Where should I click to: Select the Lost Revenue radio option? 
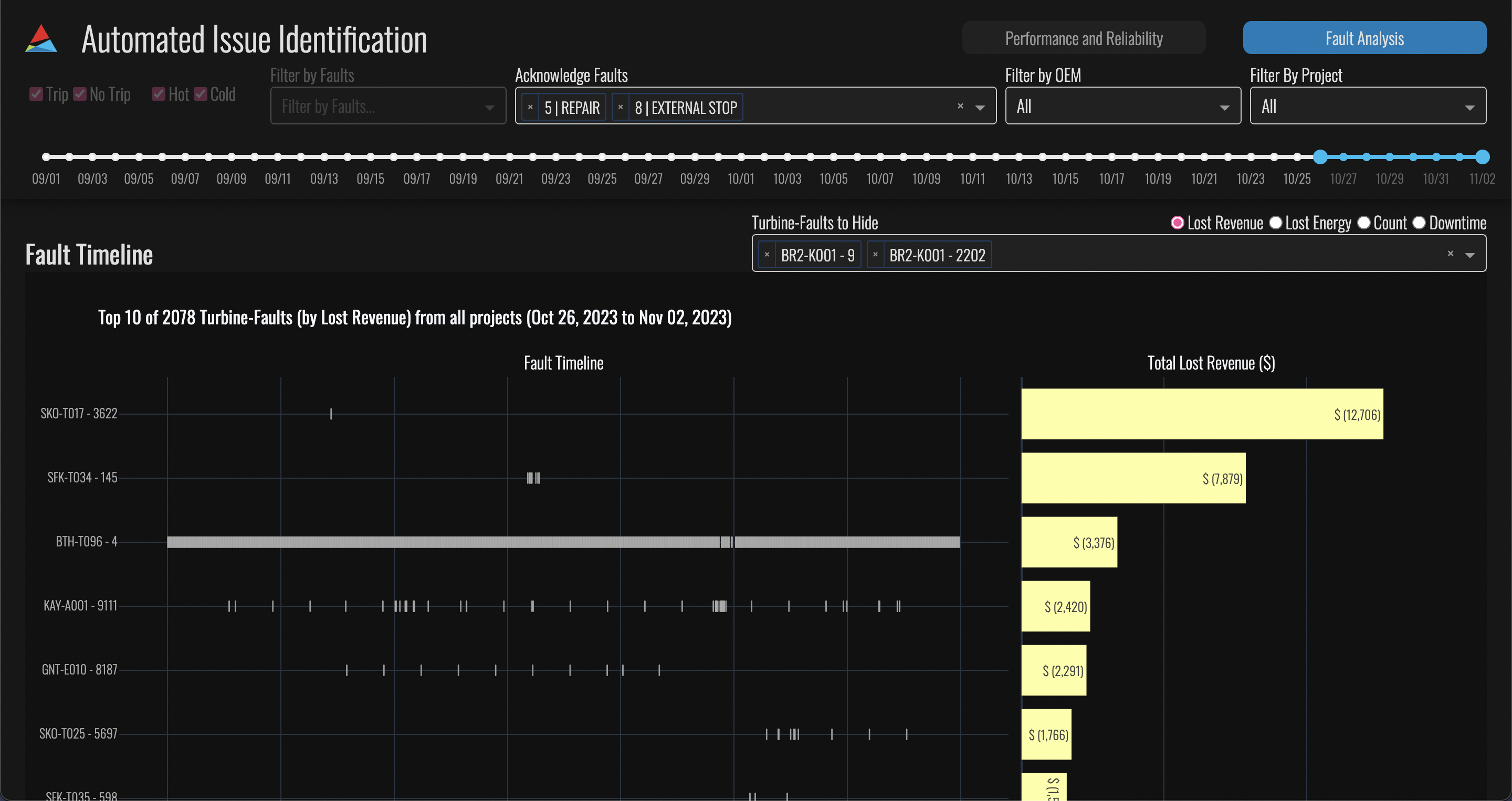[1177, 223]
